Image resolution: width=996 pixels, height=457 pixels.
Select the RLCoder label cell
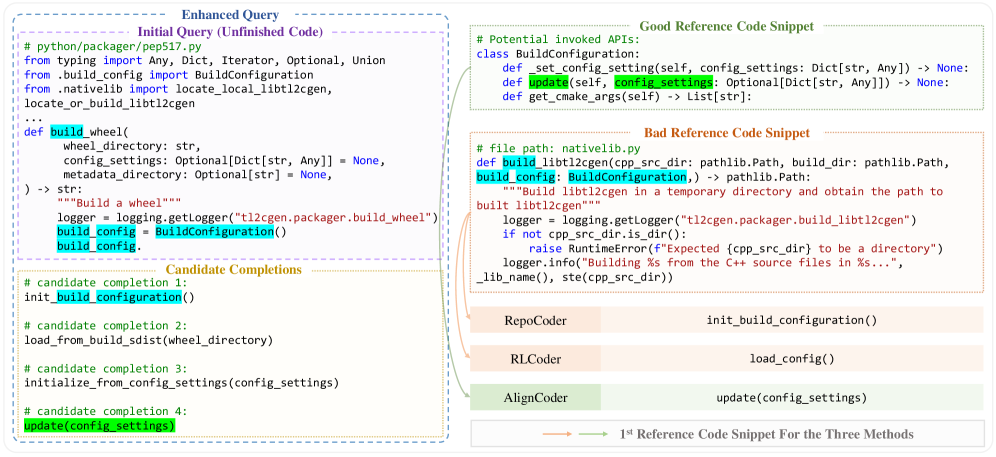coord(535,358)
